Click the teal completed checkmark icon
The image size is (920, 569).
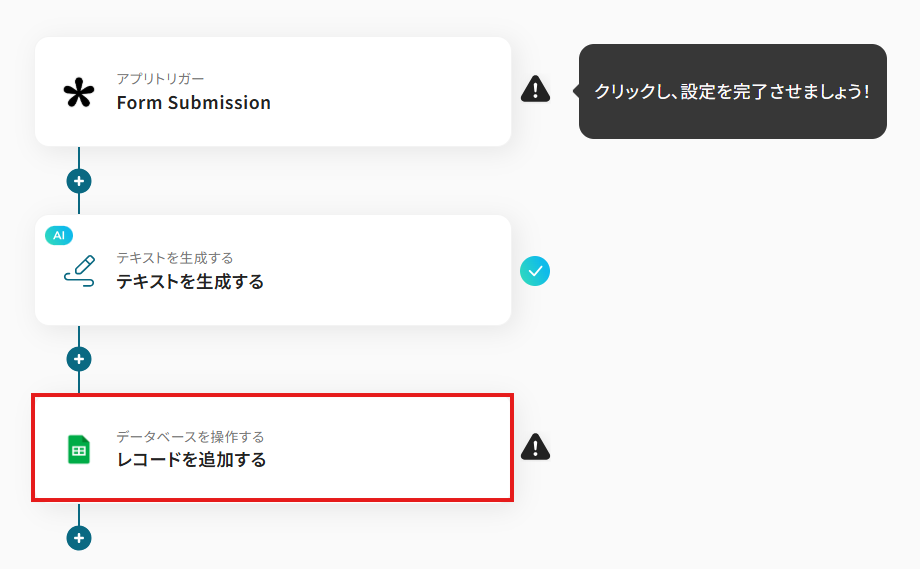[535, 270]
